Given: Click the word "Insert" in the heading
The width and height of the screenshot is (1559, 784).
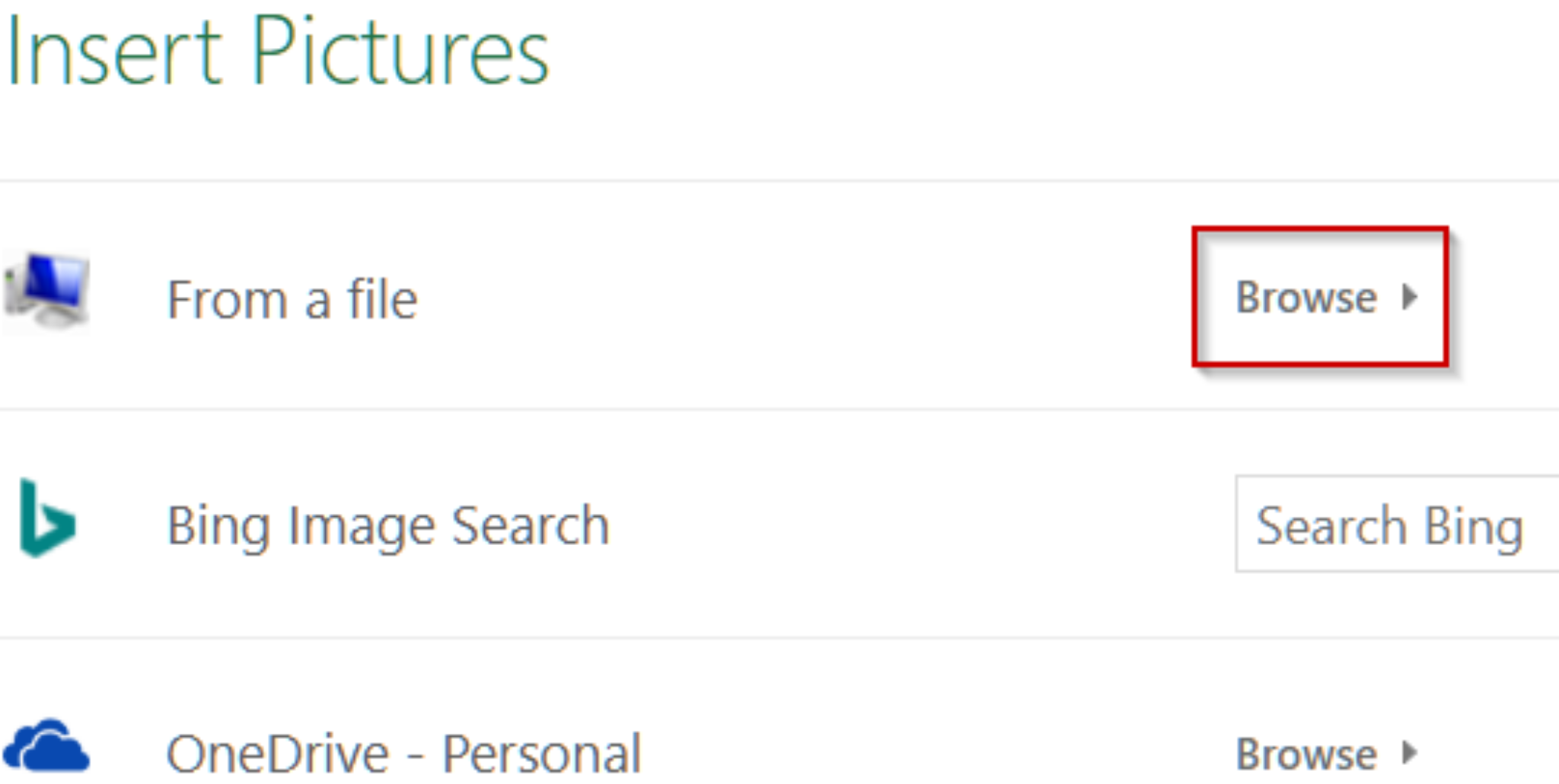Looking at the screenshot, I should coord(114,53).
